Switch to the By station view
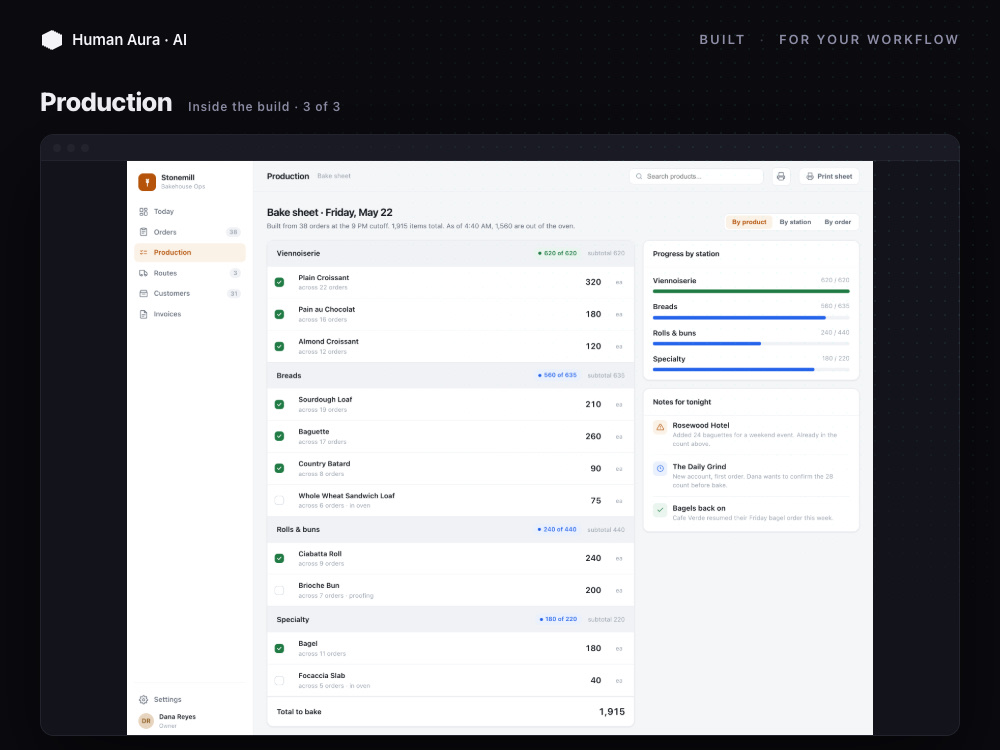Viewport: 1000px width, 750px height. pos(795,222)
